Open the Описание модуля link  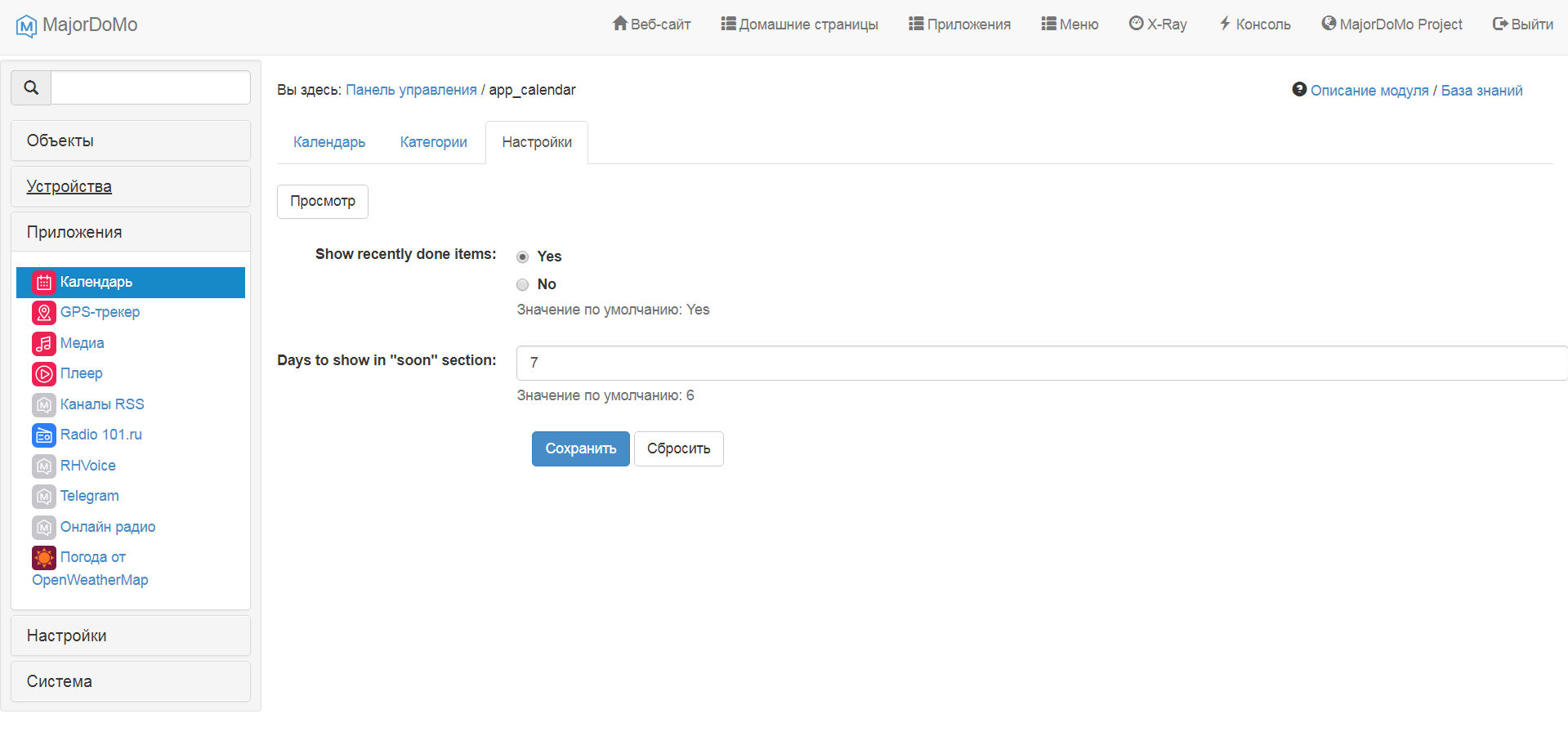[x=1369, y=91]
